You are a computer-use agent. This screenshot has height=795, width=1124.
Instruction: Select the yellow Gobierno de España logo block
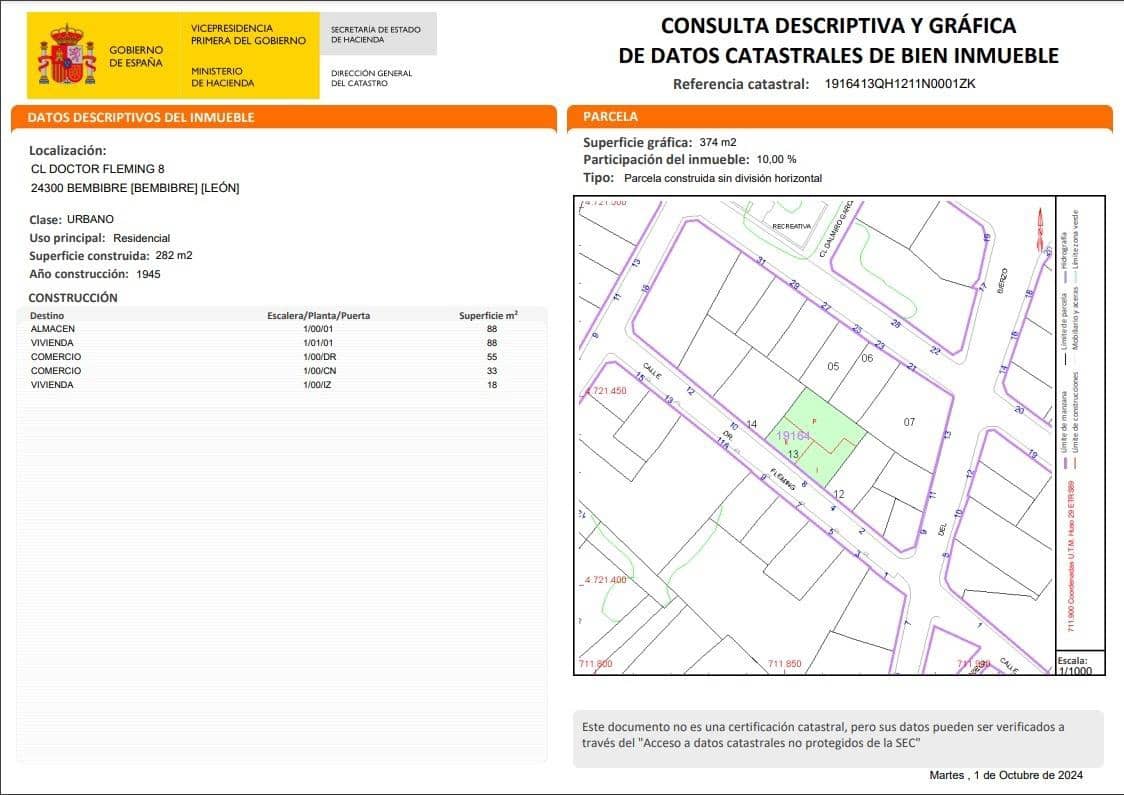coord(173,55)
